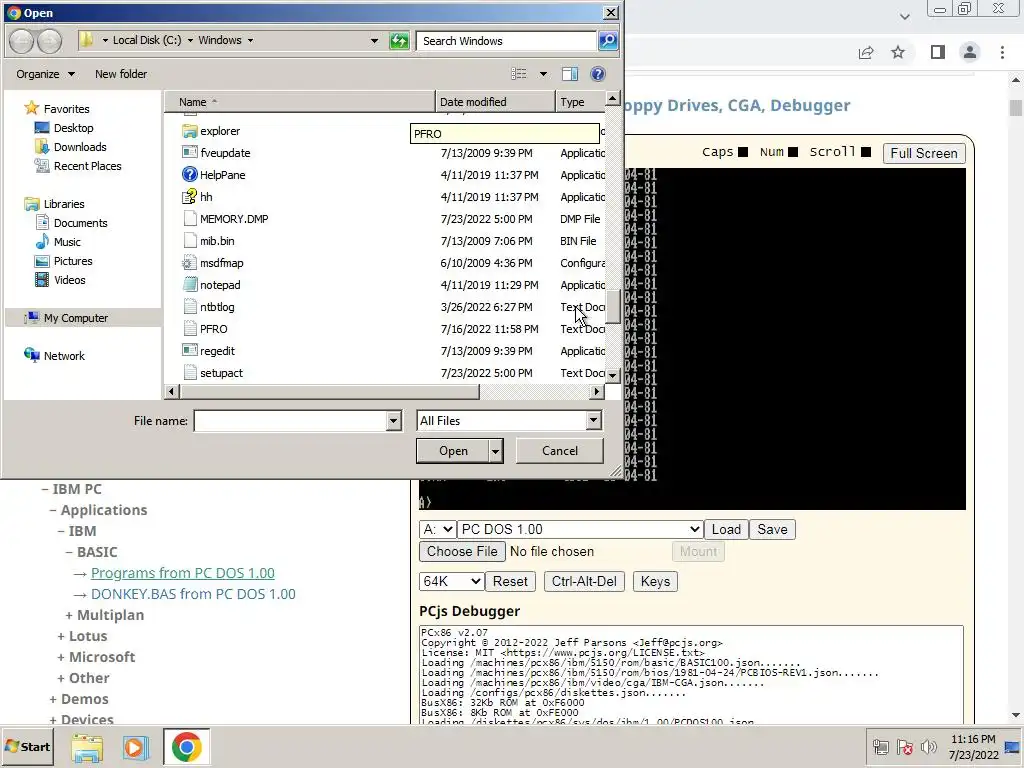Click the Chrome share icon
Screen dimensions: 1024x768
tap(866, 52)
